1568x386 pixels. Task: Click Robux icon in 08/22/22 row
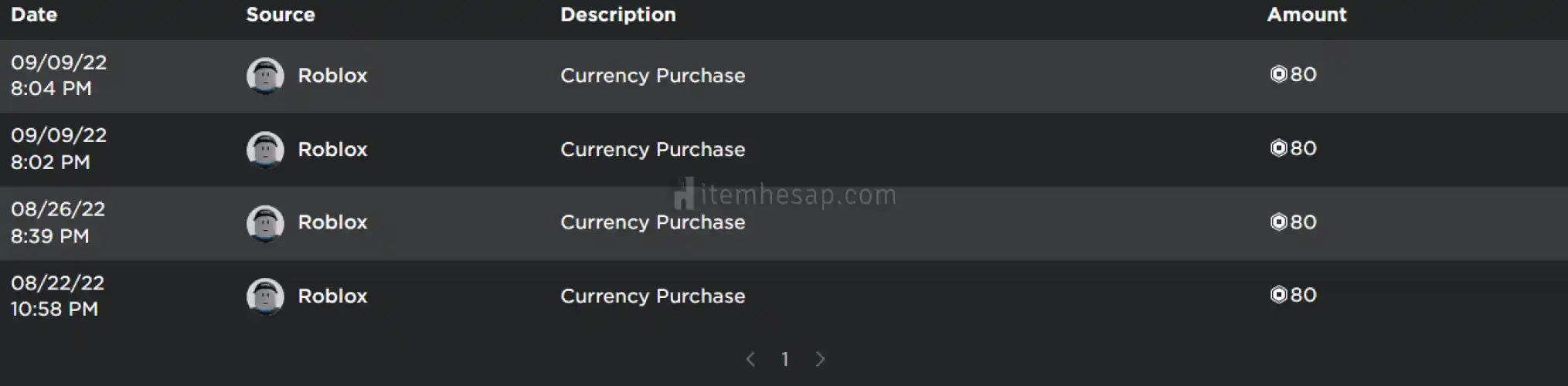1278,295
